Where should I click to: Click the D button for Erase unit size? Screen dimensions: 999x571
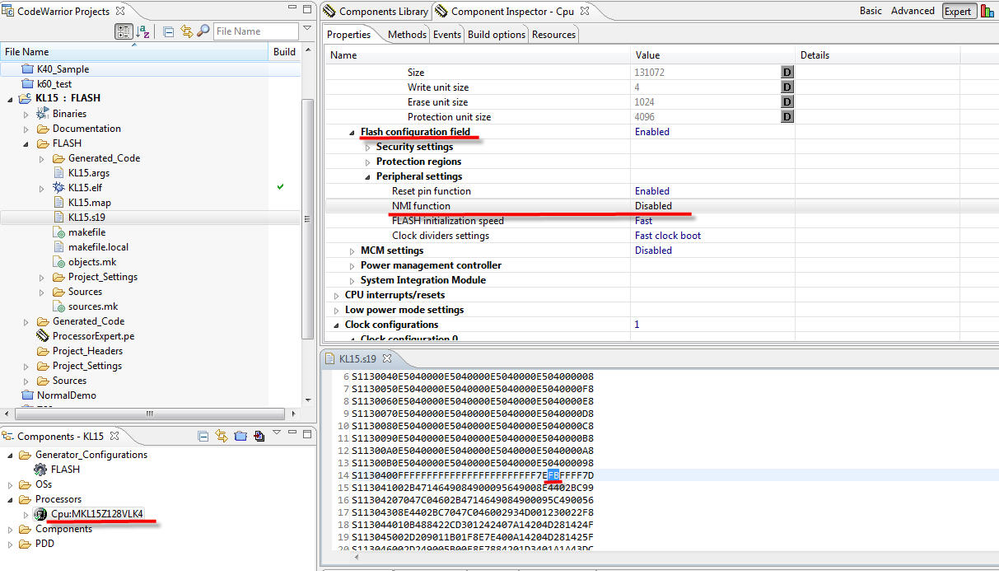pos(787,102)
